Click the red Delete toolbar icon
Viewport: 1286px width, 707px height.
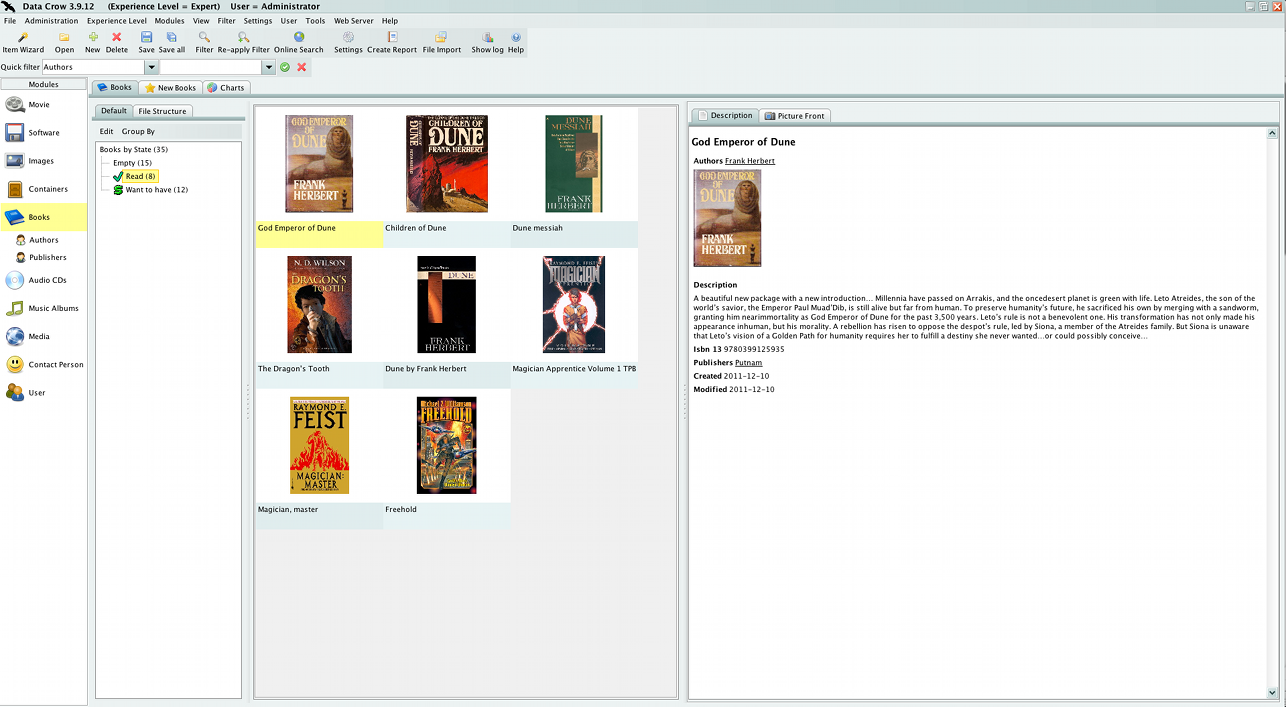click(117, 42)
